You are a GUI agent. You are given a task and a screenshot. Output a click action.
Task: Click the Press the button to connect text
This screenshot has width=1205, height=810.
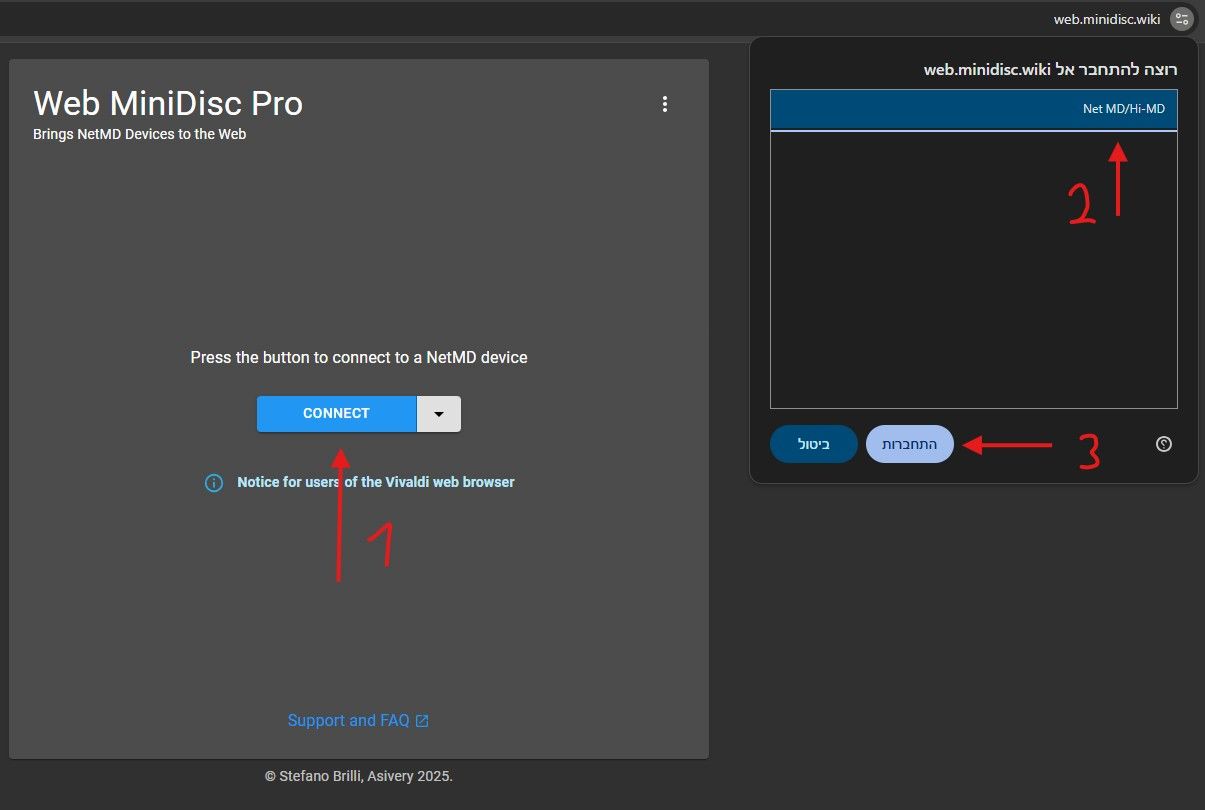(x=359, y=357)
